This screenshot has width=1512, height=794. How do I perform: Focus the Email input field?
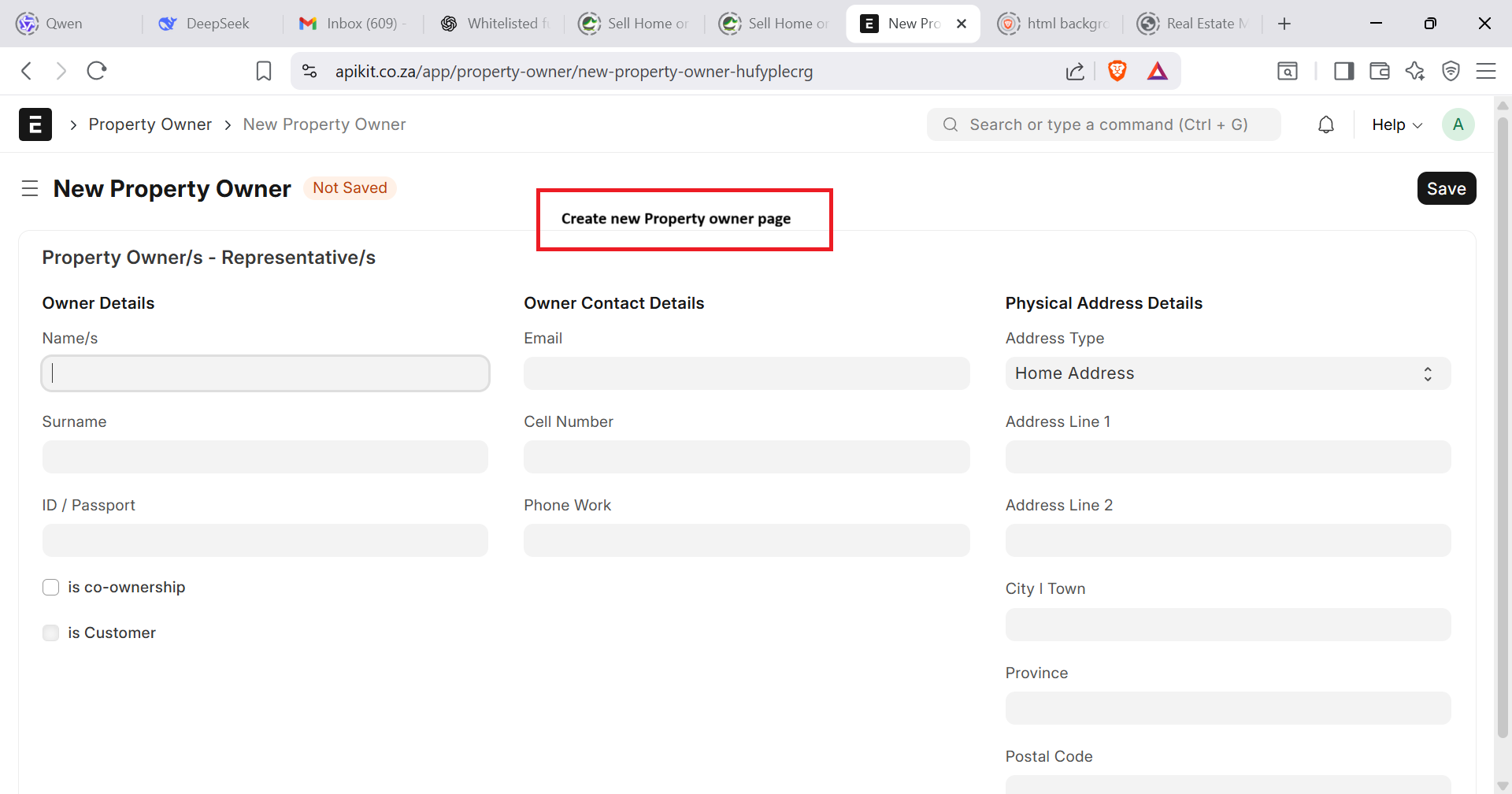pyautogui.click(x=746, y=373)
